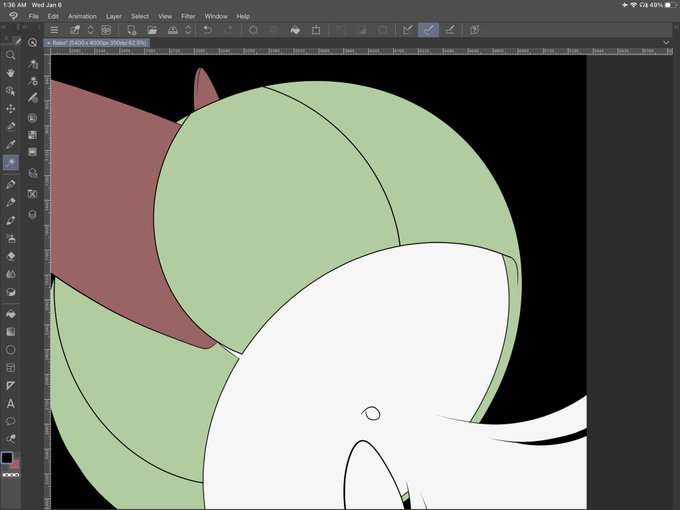Screen dimensions: 680x510
Task: Select the Correct line tool
Action: [x=10, y=439]
